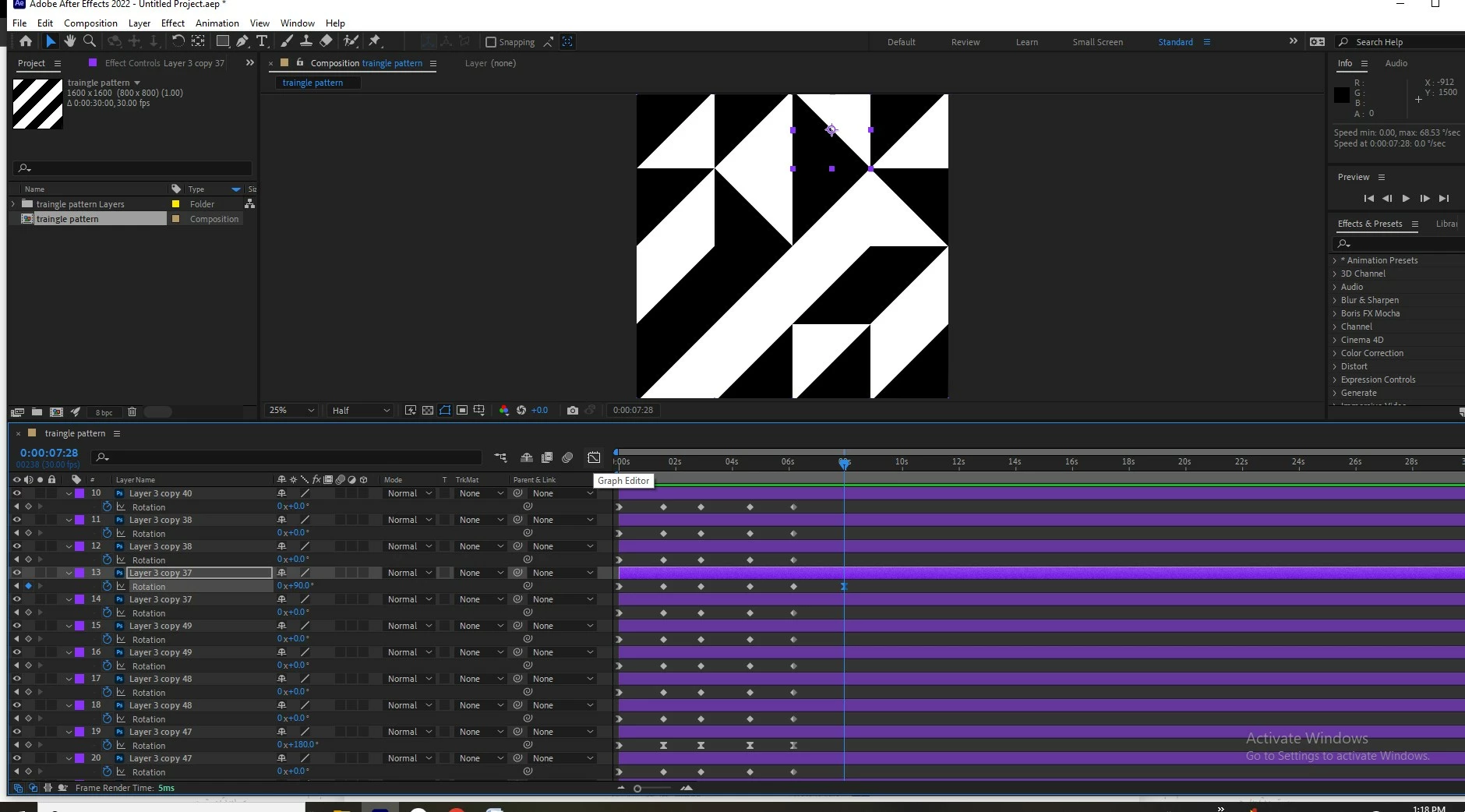Create a new composition from Project panel
This screenshot has width=1465, height=812.
pyautogui.click(x=56, y=412)
